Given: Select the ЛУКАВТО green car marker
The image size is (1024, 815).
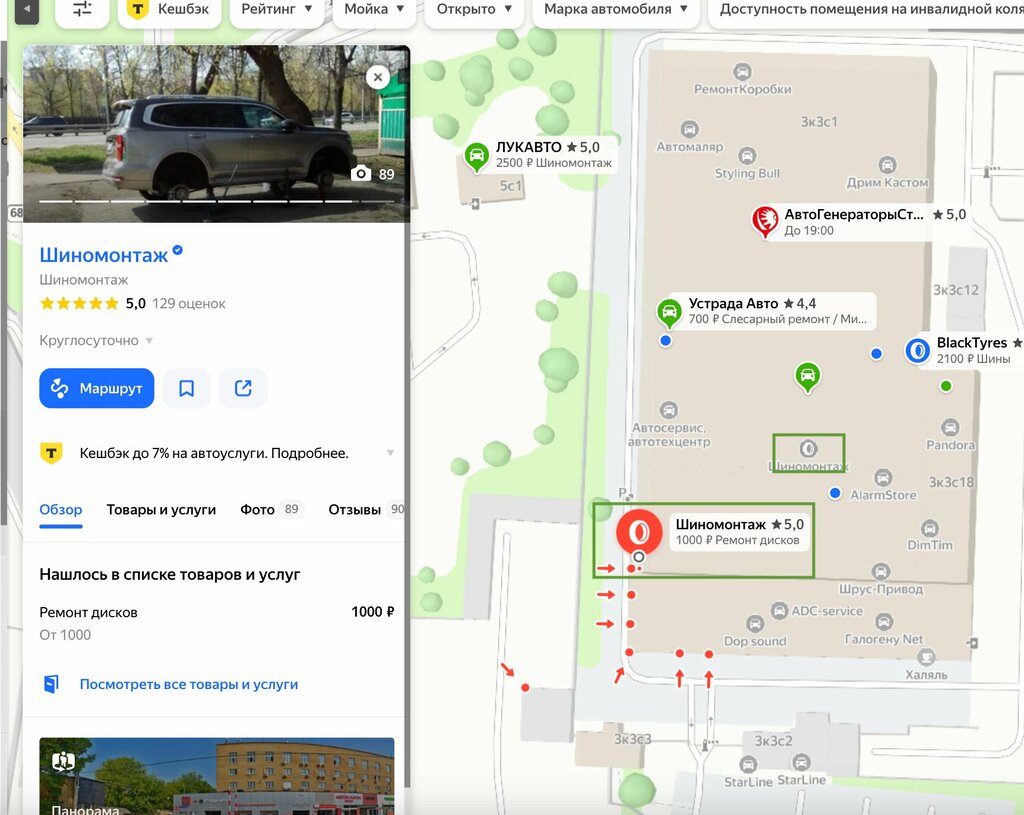Looking at the screenshot, I should tap(477, 157).
